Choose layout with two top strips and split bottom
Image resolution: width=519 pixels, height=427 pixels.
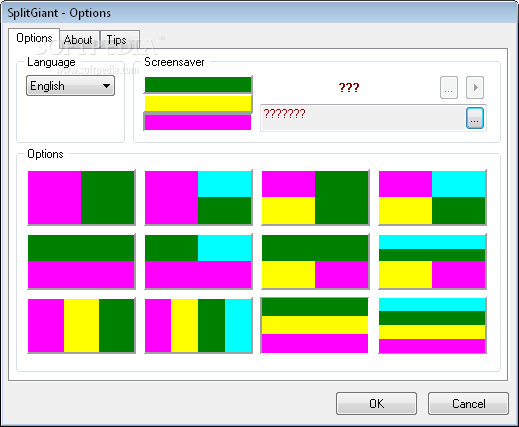tap(432, 261)
